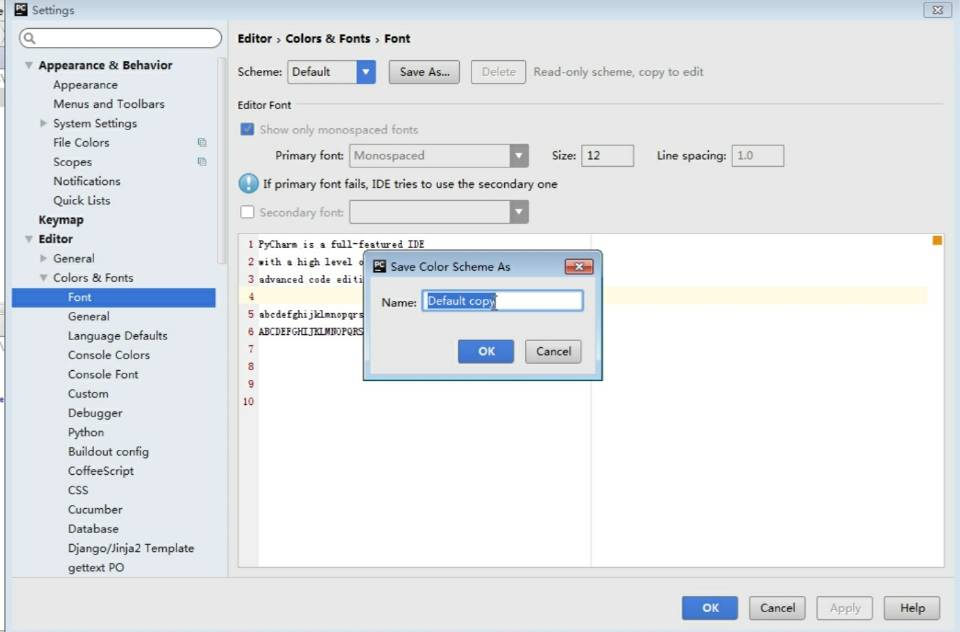The width and height of the screenshot is (960, 632).
Task: Click preview line 'PyCharm is a full-featured IDE'
Action: pos(341,244)
